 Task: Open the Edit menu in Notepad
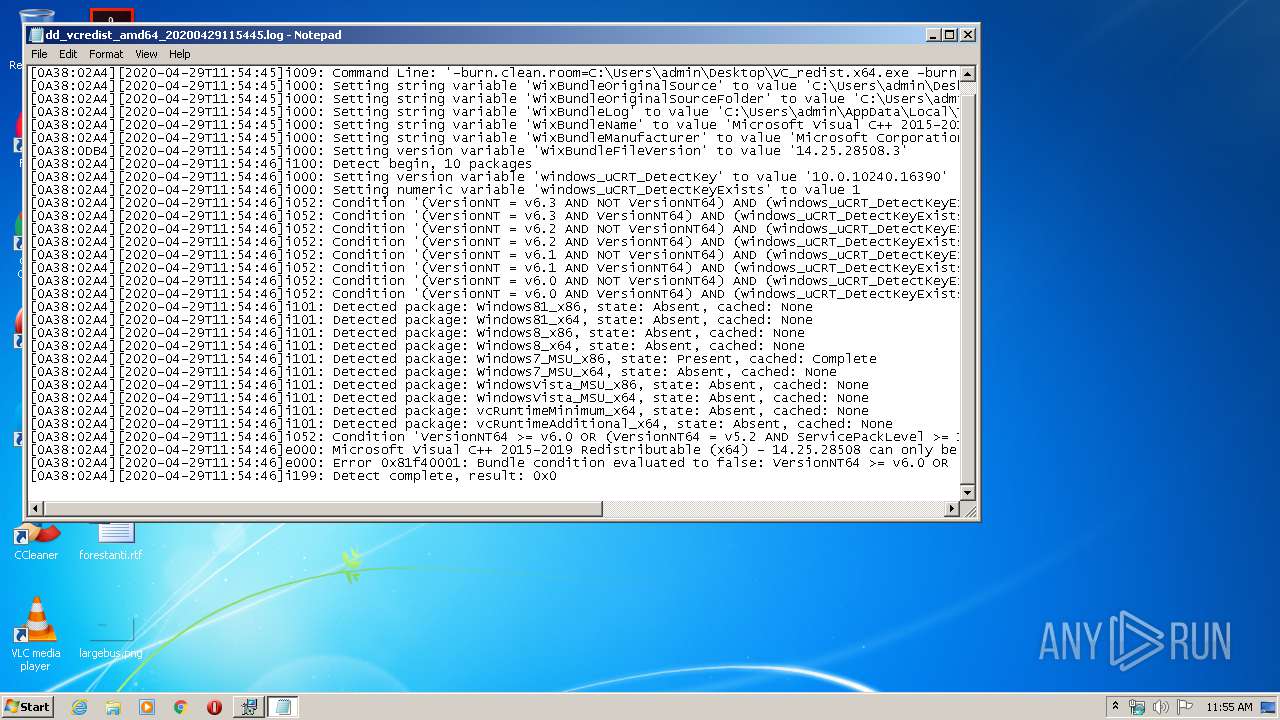coord(68,54)
